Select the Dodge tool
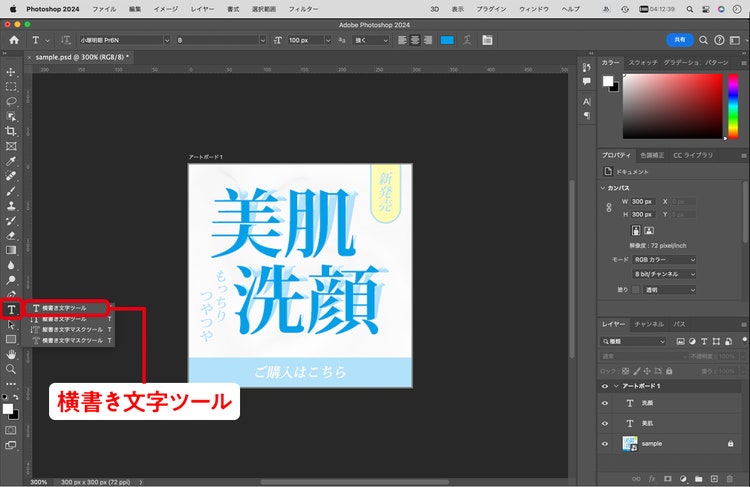Image resolution: width=750 pixels, height=487 pixels. click(11, 280)
